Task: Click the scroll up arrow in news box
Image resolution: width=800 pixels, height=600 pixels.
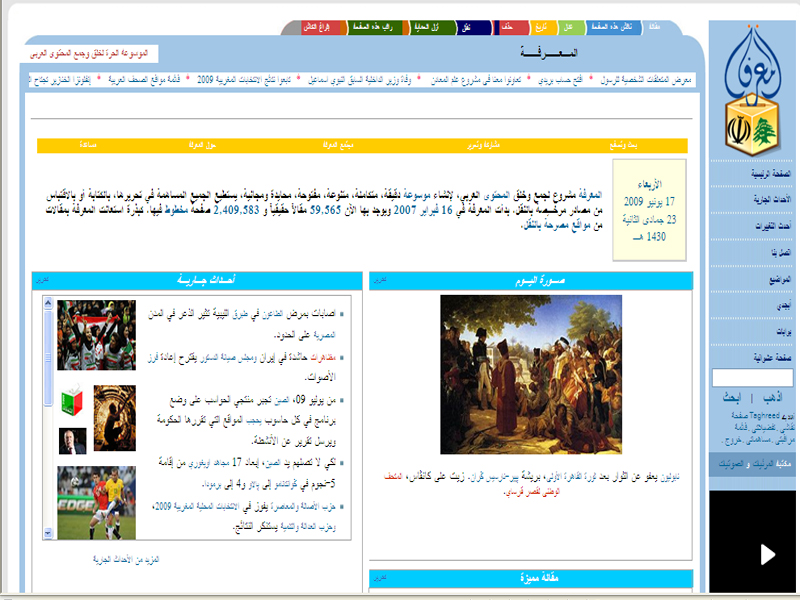Action: point(48,303)
